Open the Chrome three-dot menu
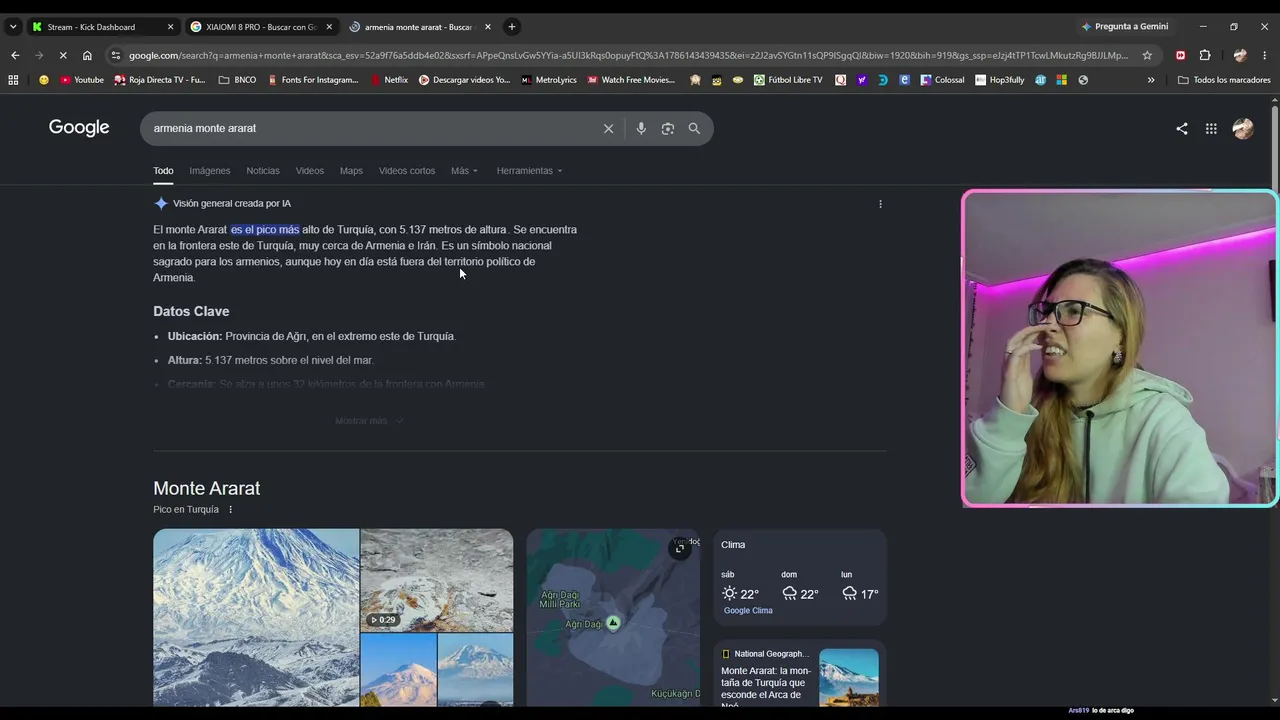Viewport: 1280px width, 720px height. [x=1266, y=56]
